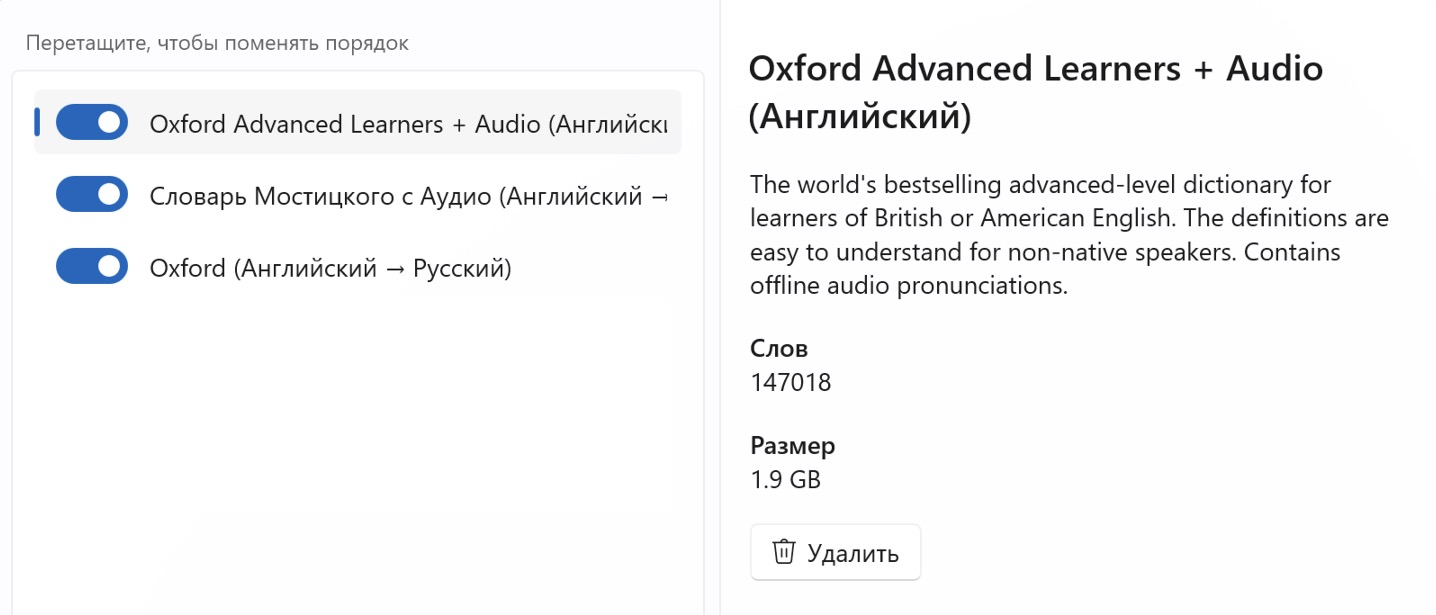Click the Перетащите, чтобы поменять порядок hint

(x=217, y=43)
